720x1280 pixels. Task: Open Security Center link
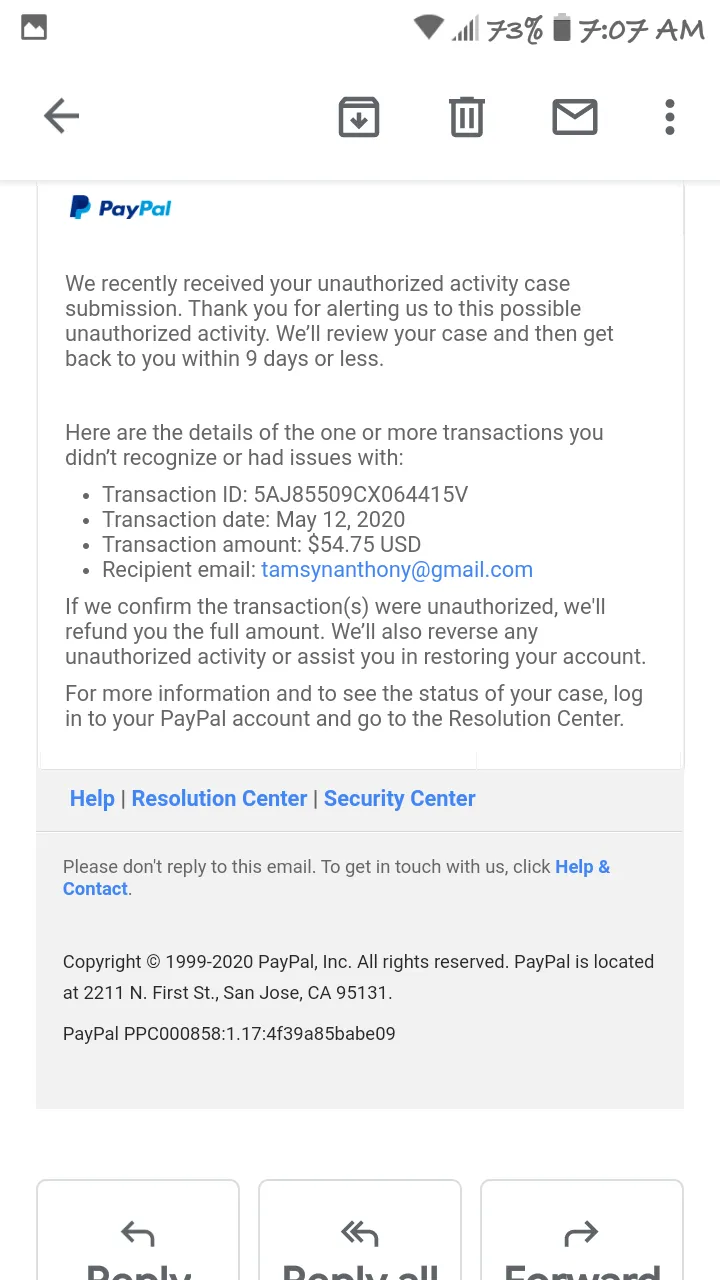point(399,798)
